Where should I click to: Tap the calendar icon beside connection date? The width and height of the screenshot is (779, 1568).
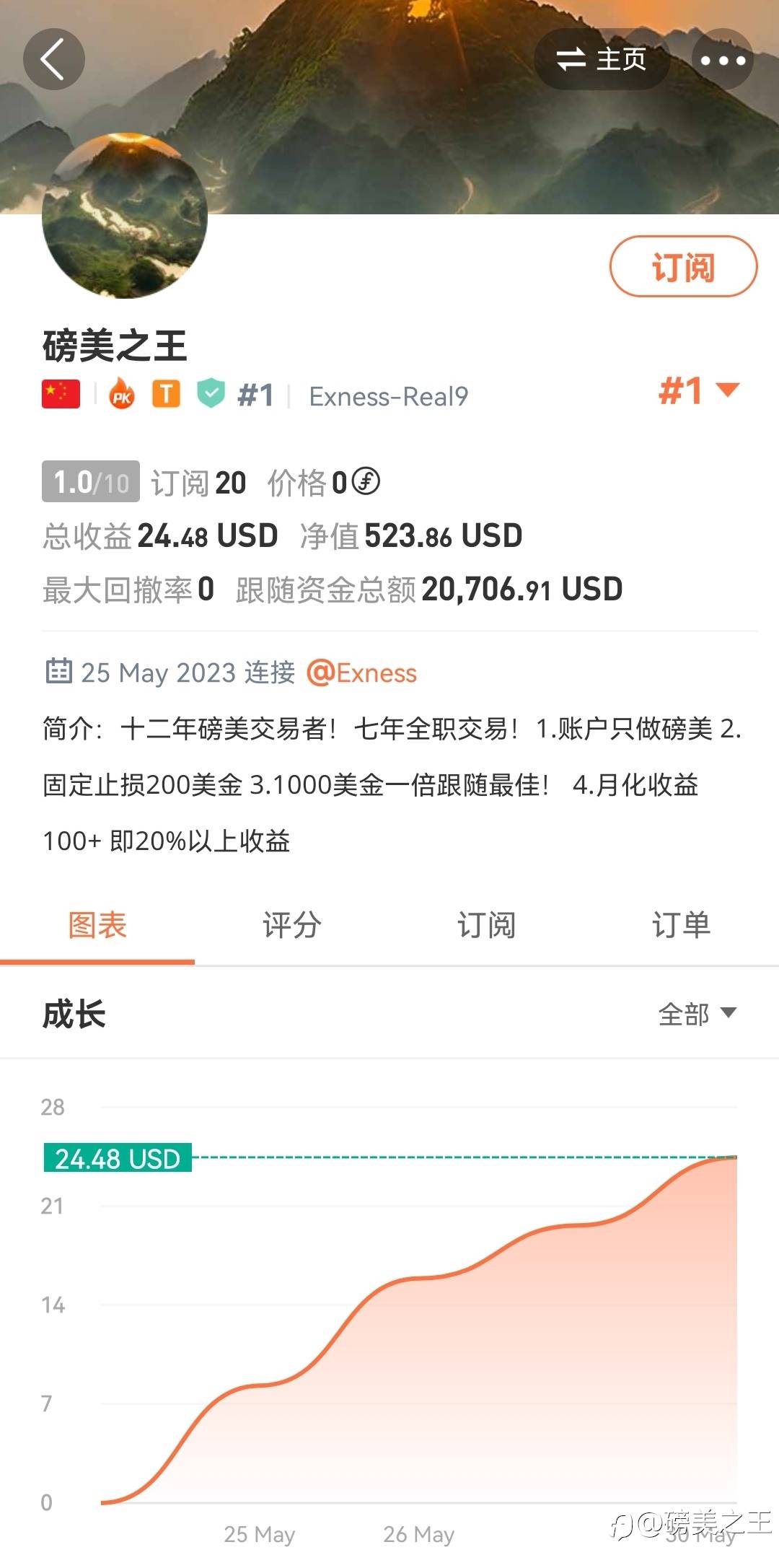coord(58,671)
